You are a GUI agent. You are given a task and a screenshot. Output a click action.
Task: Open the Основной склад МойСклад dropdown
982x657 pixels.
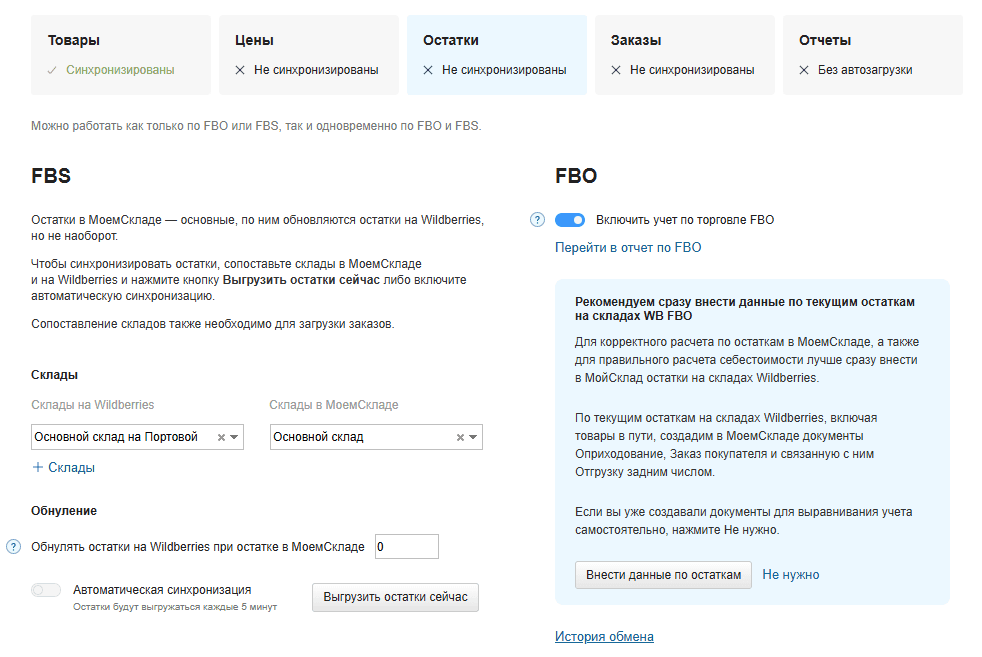point(473,437)
